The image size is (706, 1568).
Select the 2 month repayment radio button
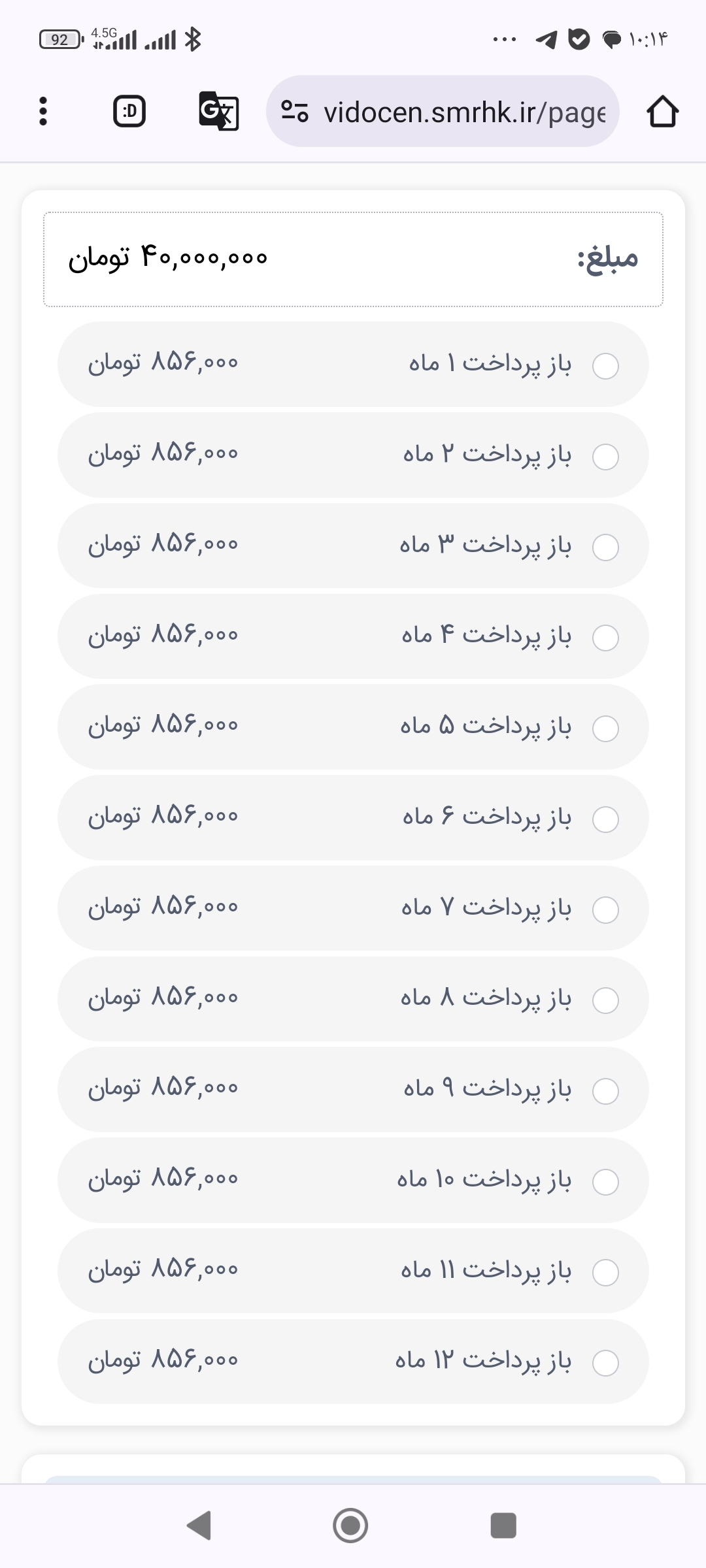point(605,457)
